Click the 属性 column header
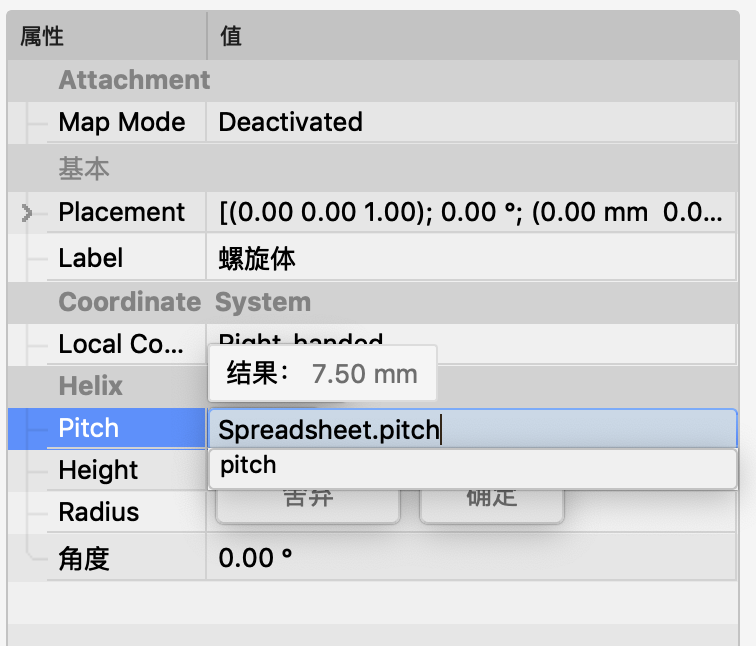 42,37
